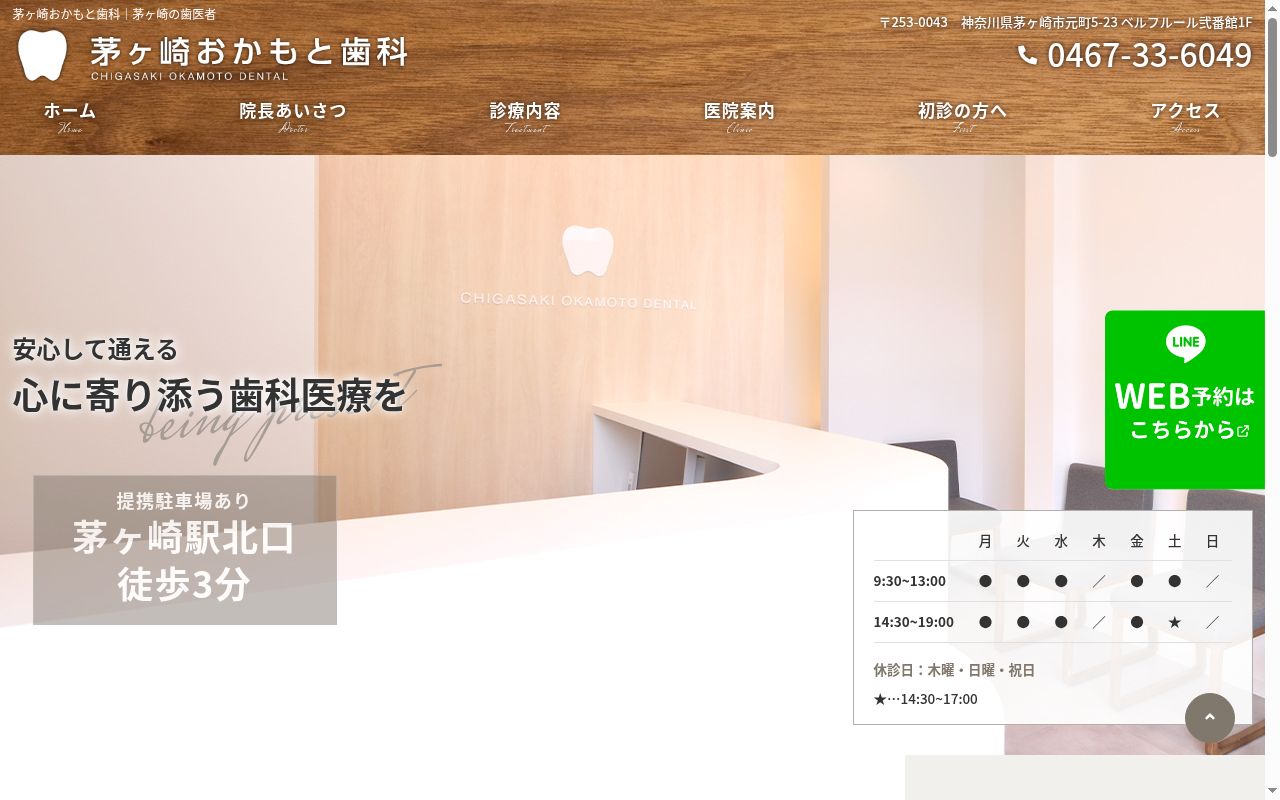
Task: Click the 土 column header in schedule
Action: click(x=1175, y=541)
